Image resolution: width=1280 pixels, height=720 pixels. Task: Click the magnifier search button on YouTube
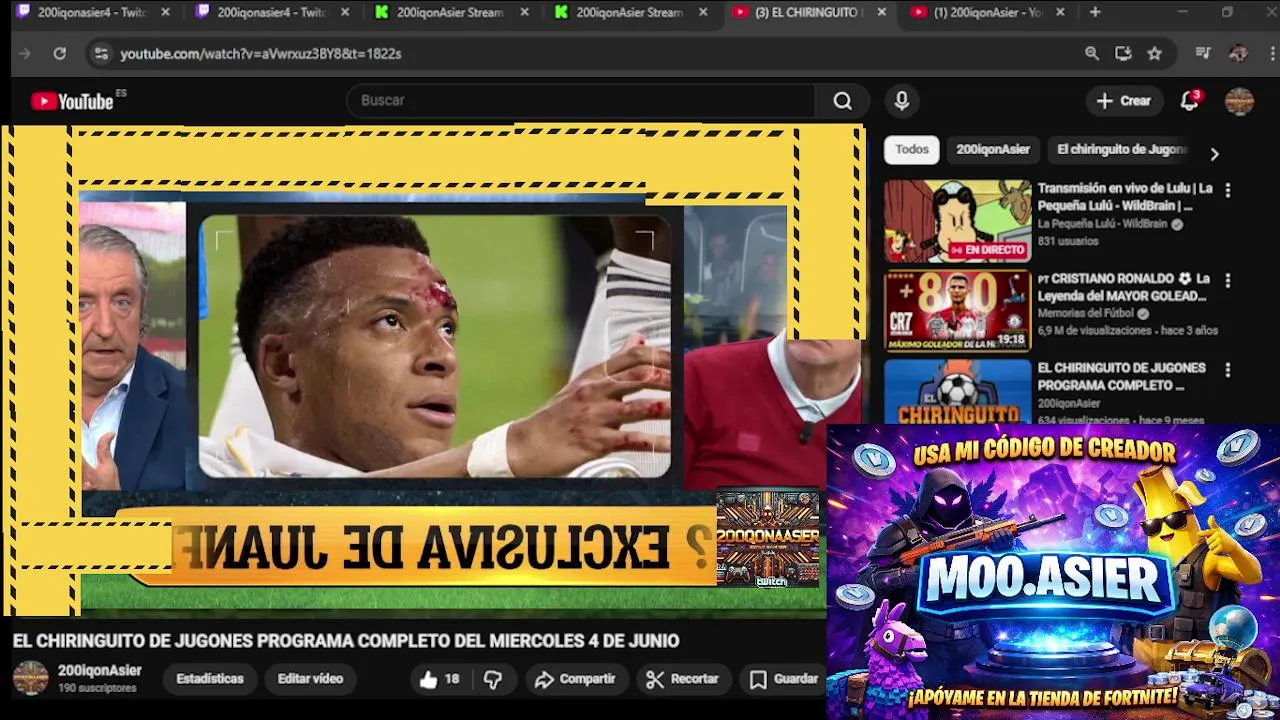[x=843, y=101]
